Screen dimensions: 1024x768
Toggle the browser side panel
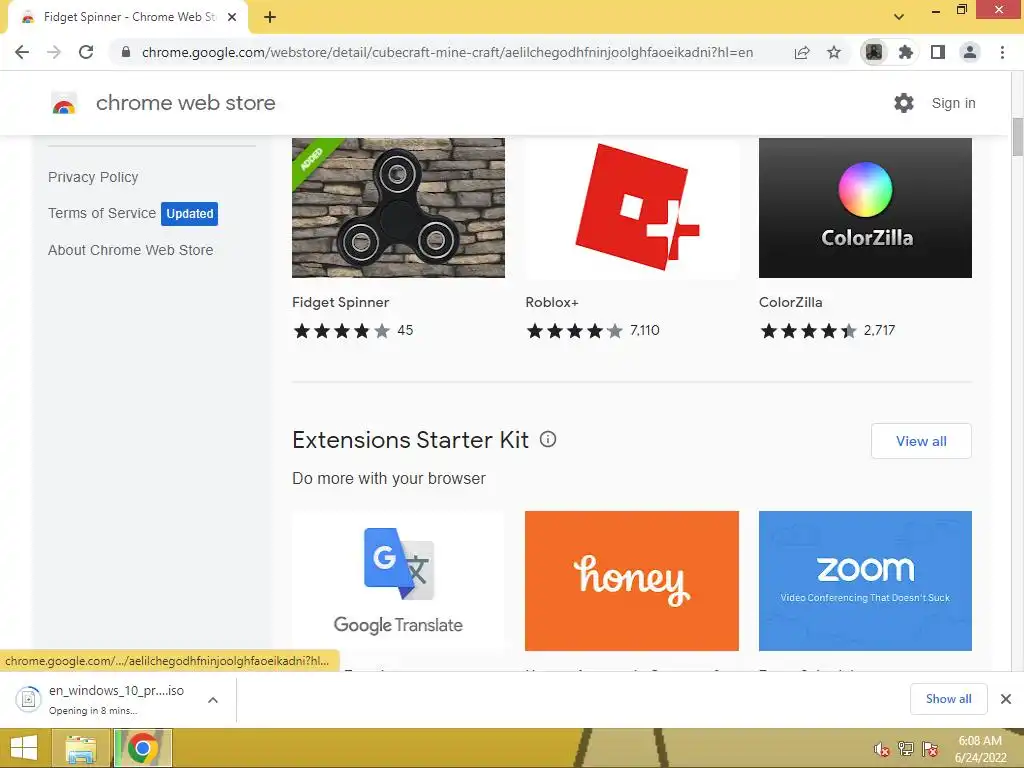pyautogui.click(x=938, y=52)
